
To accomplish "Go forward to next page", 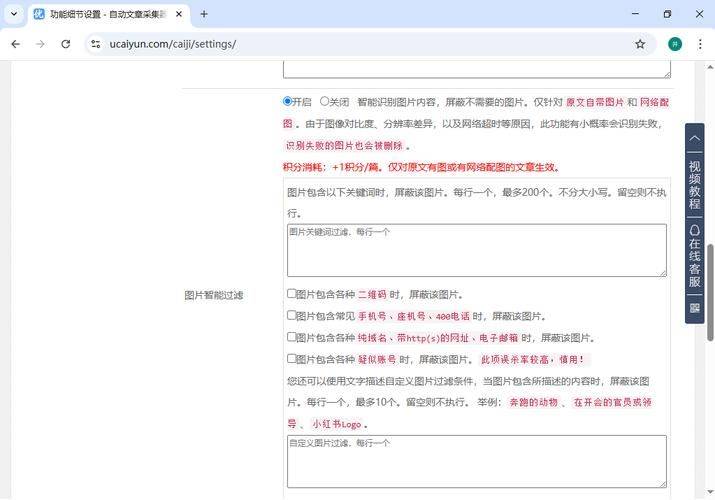I will point(41,44).
